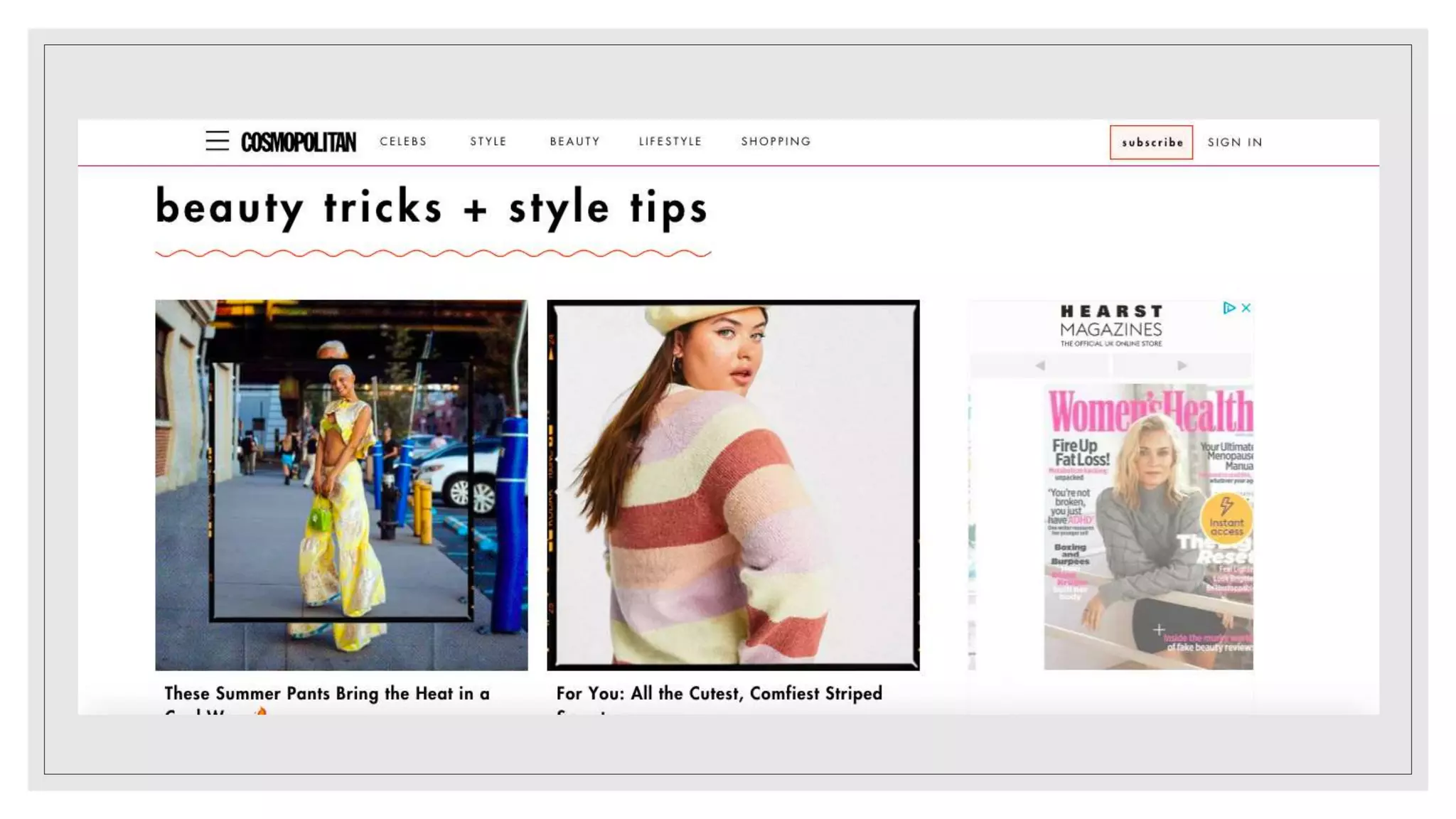Navigate to the Beauty section
The width and height of the screenshot is (1456, 819).
(574, 141)
